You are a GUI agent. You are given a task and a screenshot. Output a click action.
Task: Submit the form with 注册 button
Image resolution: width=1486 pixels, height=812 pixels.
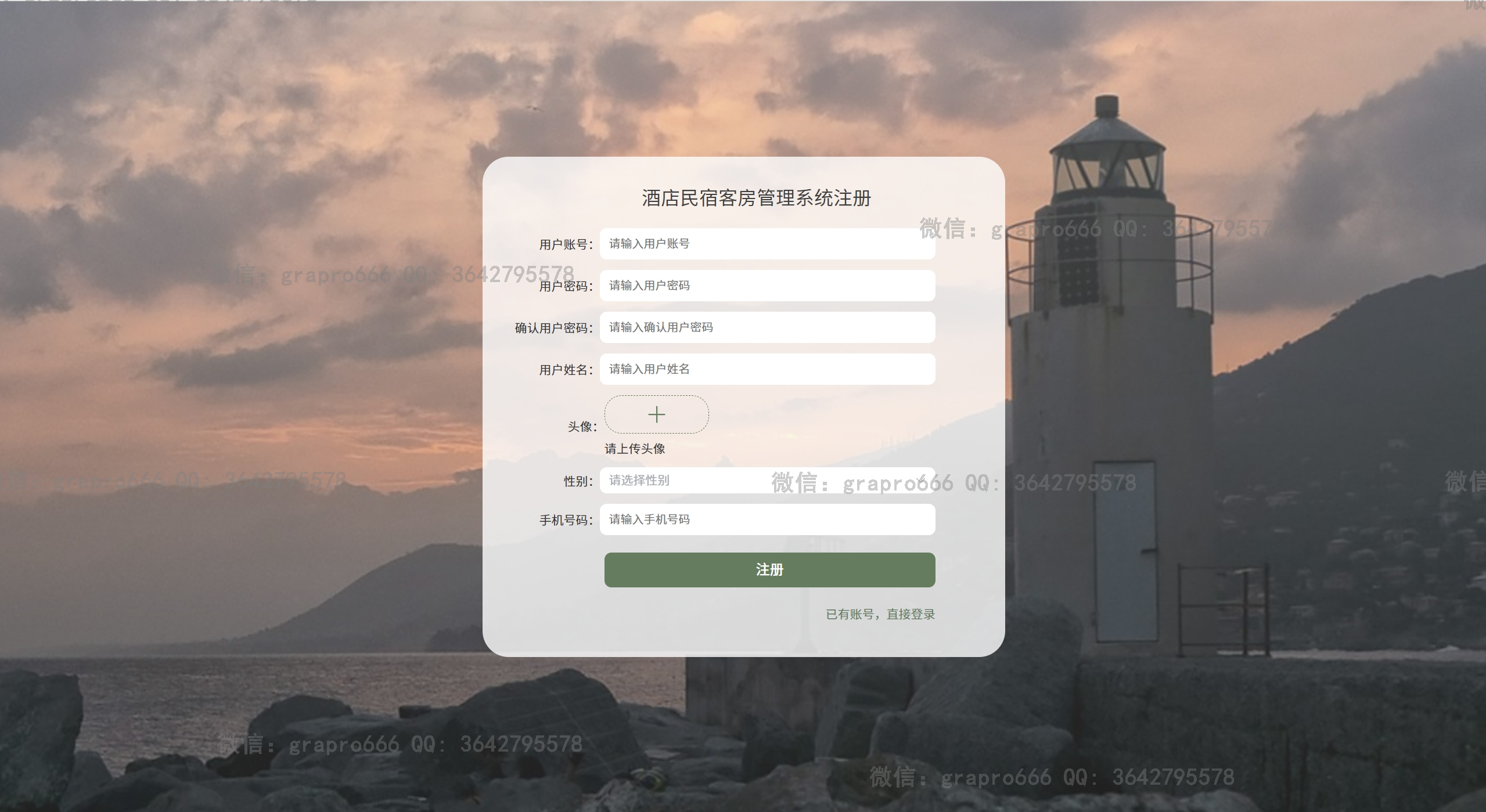click(769, 570)
